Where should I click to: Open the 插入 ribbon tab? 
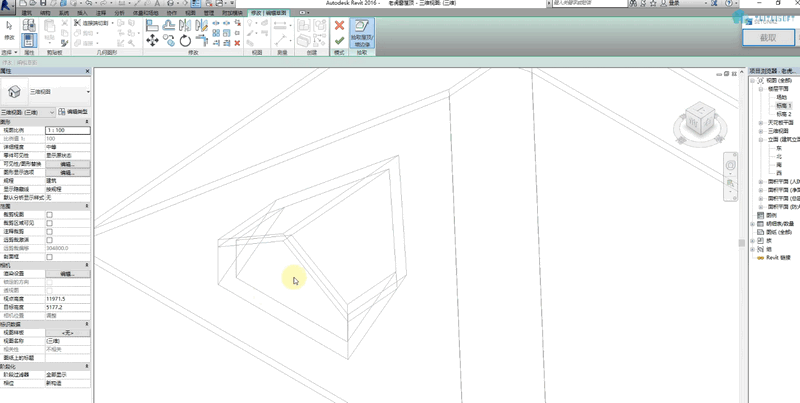[82, 12]
